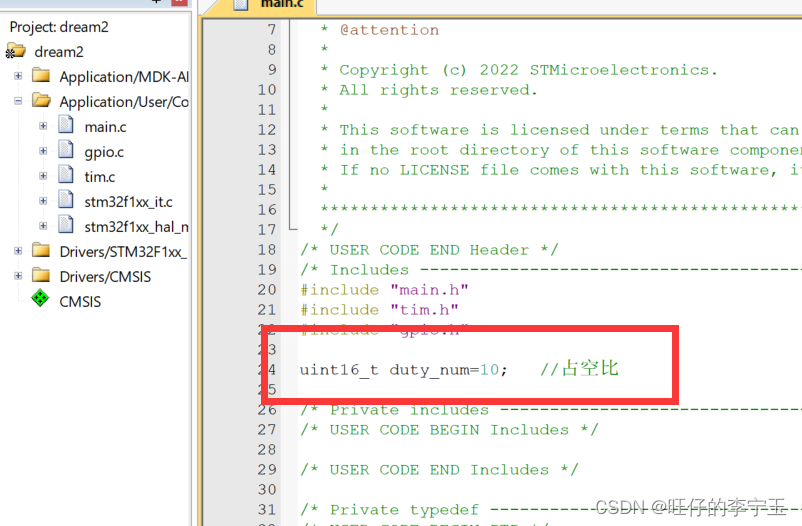Image resolution: width=802 pixels, height=526 pixels.
Task: Click the Application/User/Core open folder icon
Action: [41, 100]
